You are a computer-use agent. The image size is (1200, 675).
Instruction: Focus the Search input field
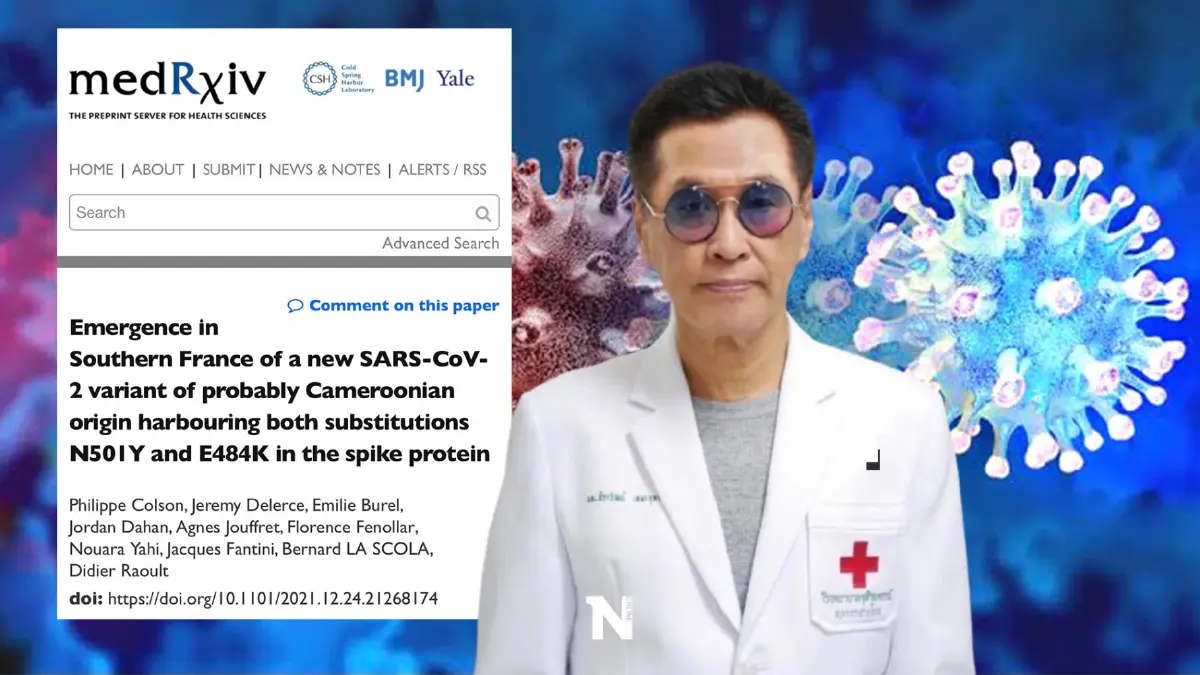click(x=284, y=213)
